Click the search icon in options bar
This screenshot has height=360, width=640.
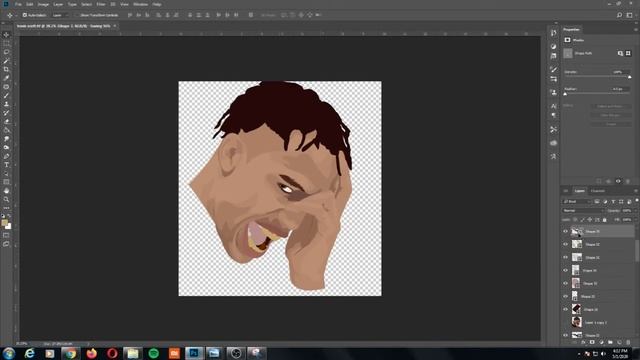(619, 15)
